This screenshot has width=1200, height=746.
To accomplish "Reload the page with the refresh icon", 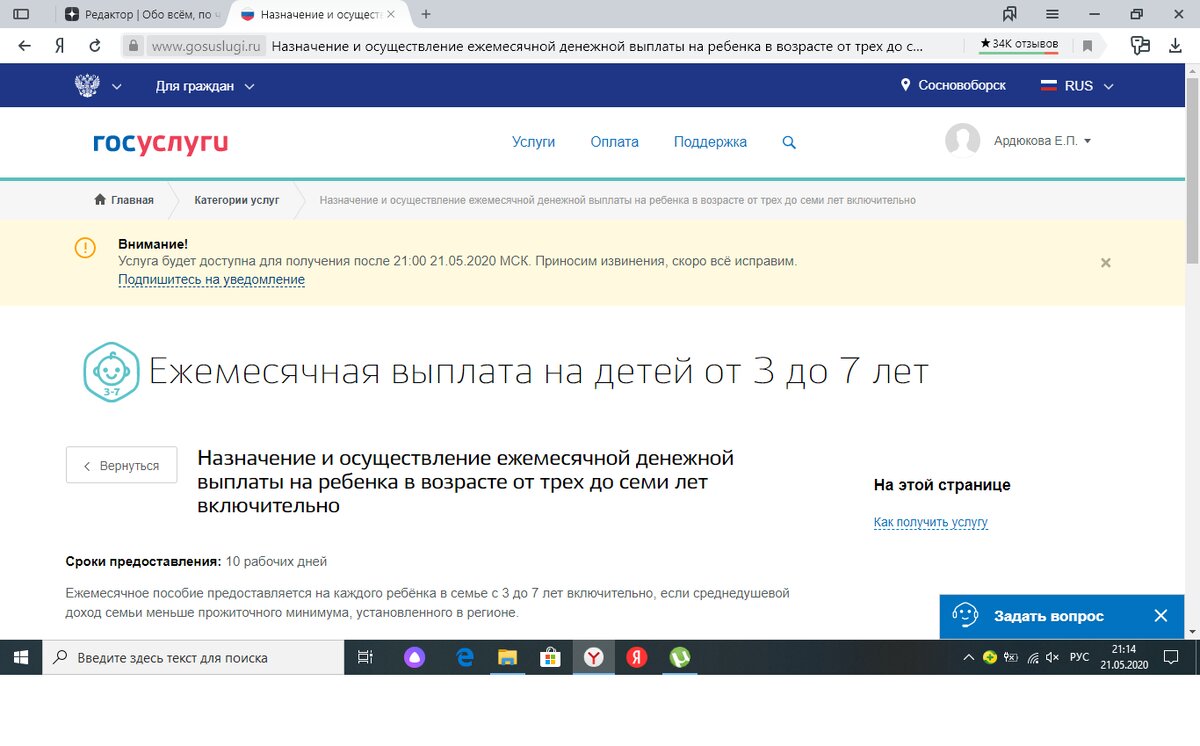I will click(93, 45).
